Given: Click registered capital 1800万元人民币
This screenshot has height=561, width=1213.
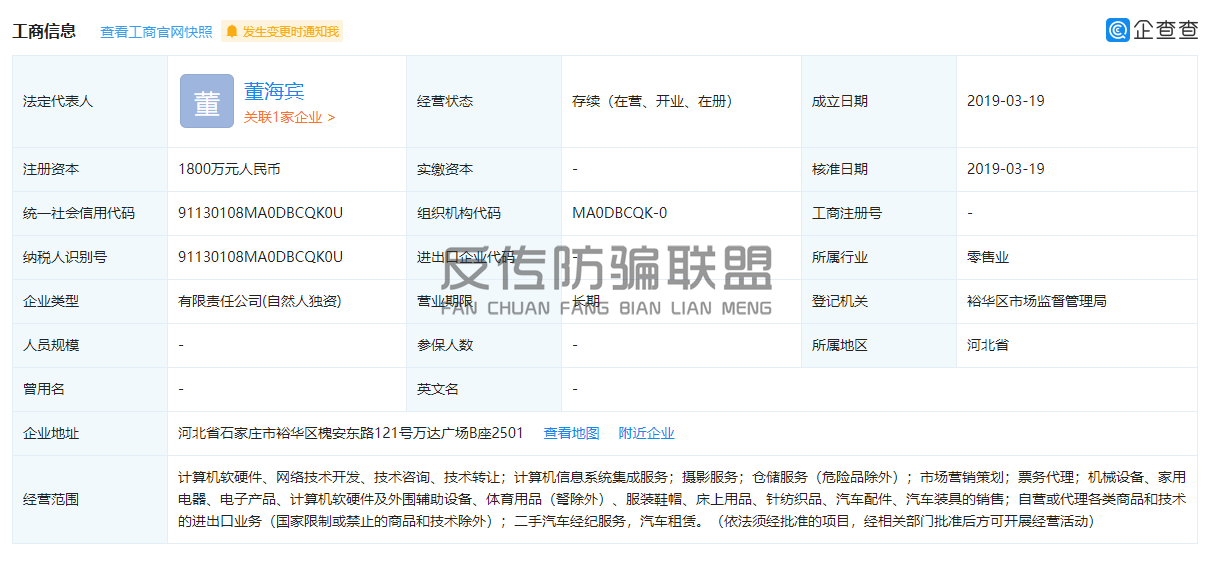Looking at the screenshot, I should (229, 169).
